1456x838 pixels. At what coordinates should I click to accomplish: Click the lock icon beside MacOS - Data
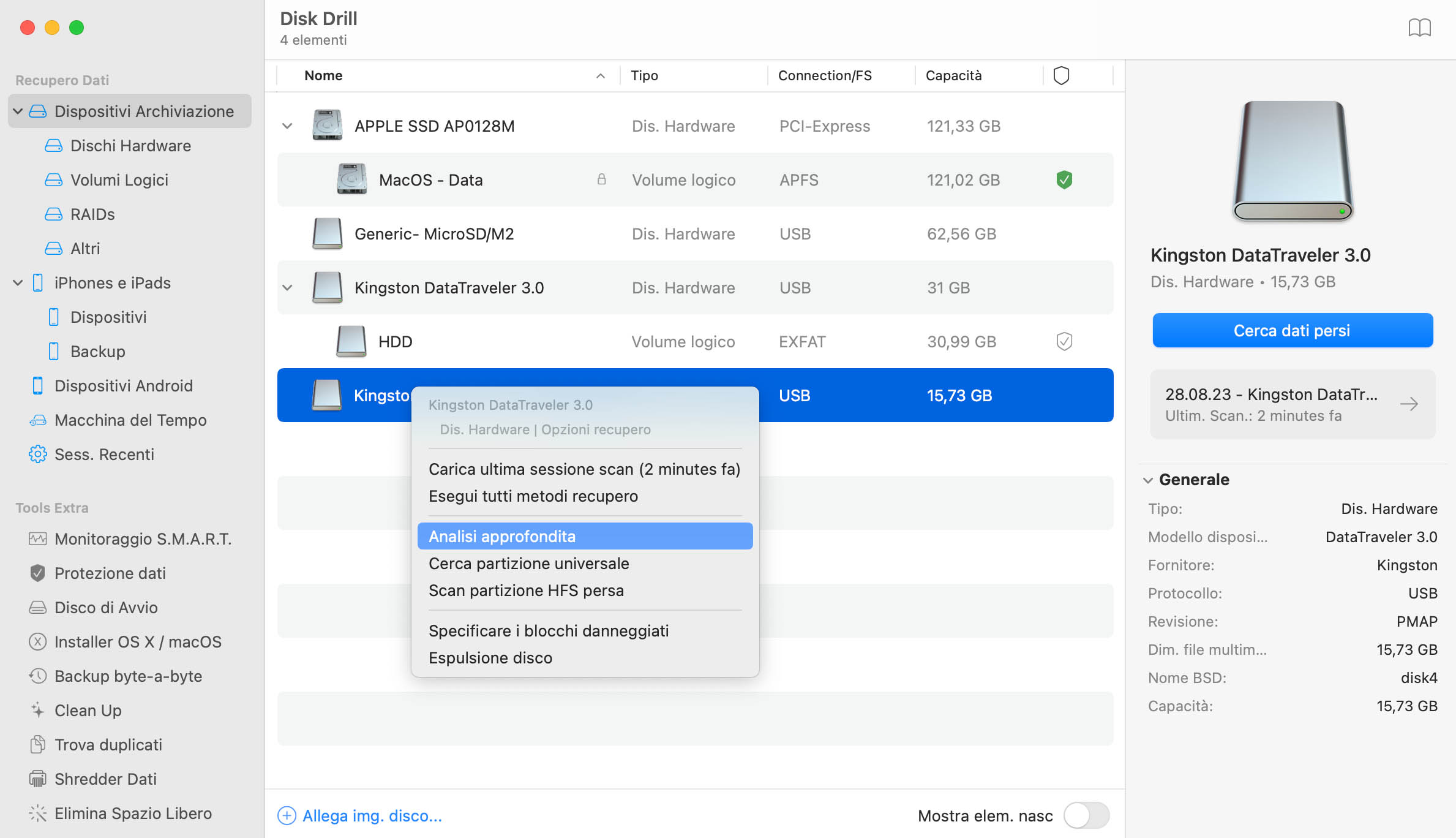(601, 179)
